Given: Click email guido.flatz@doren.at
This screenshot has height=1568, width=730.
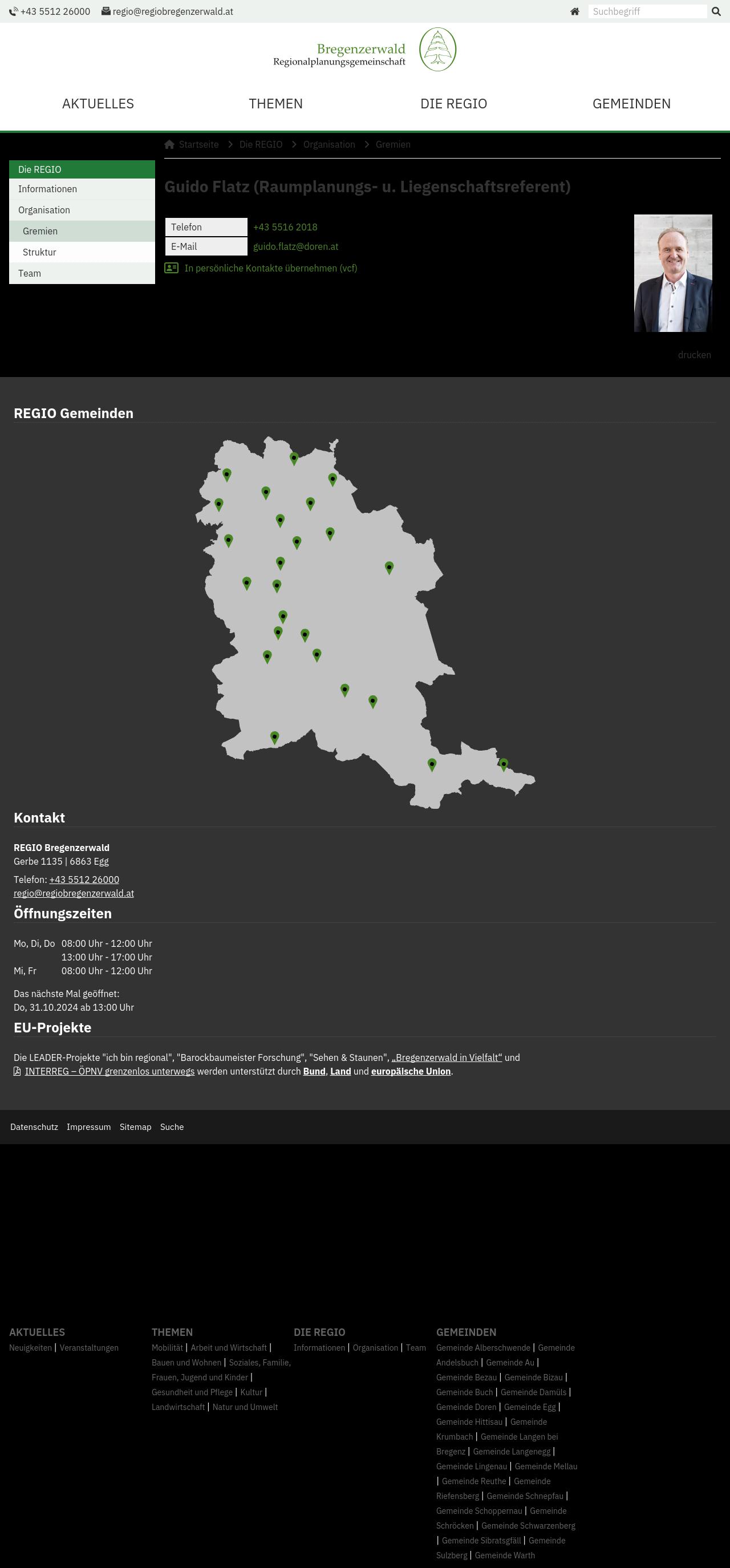Looking at the screenshot, I should [295, 246].
